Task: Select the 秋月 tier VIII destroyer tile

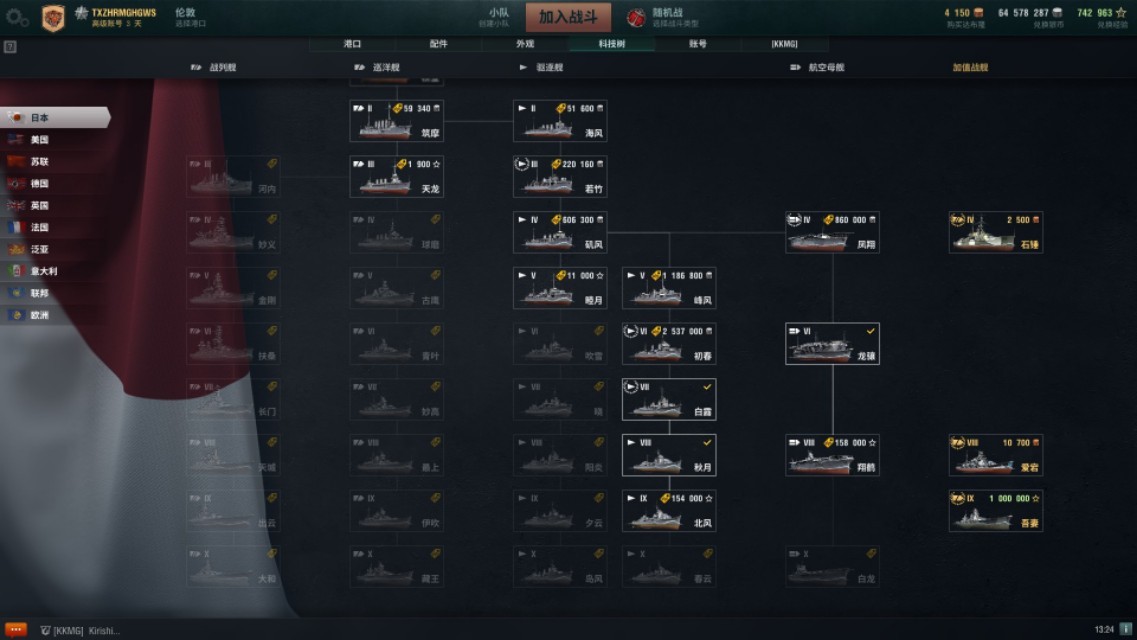Action: click(x=669, y=455)
